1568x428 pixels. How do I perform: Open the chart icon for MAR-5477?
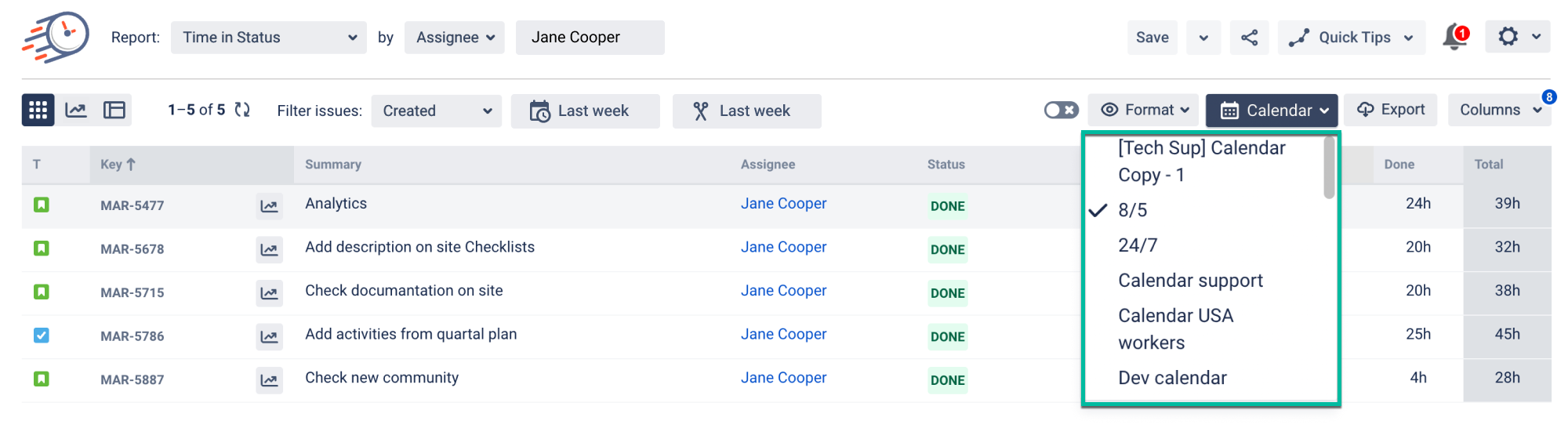tap(269, 206)
